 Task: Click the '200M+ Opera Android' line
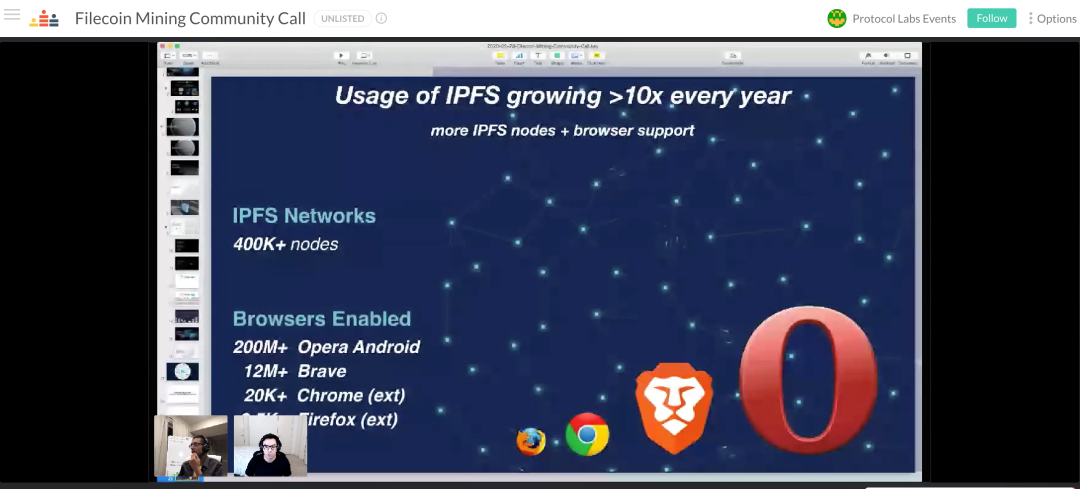coord(326,346)
